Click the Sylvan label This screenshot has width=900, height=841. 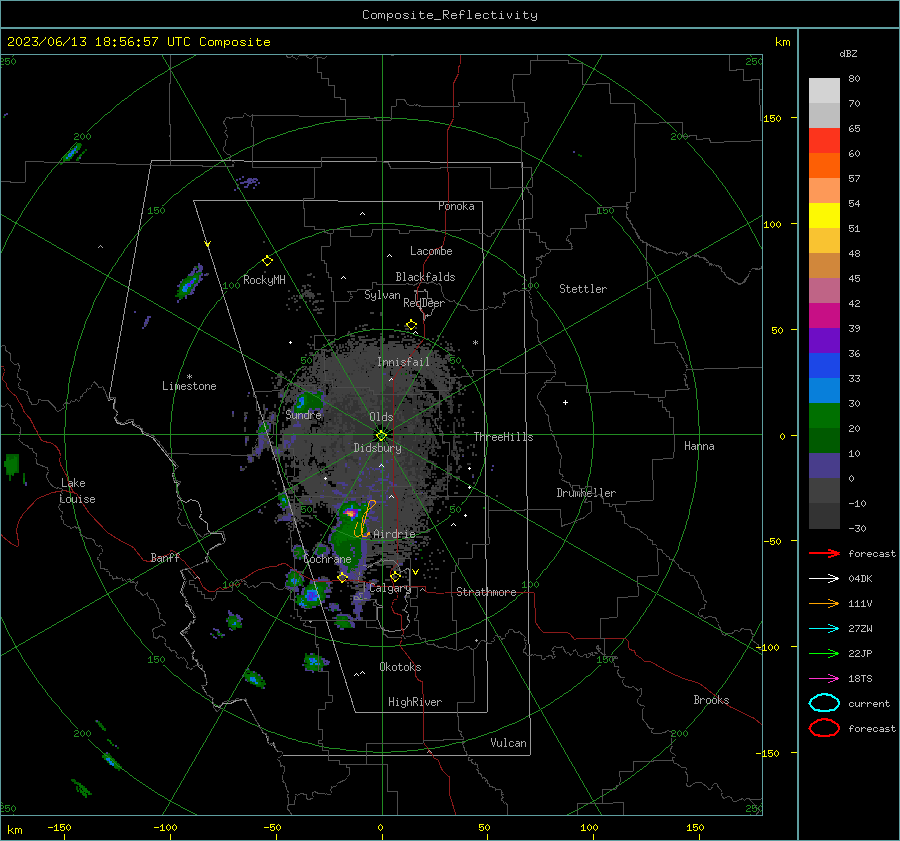[x=382, y=295]
